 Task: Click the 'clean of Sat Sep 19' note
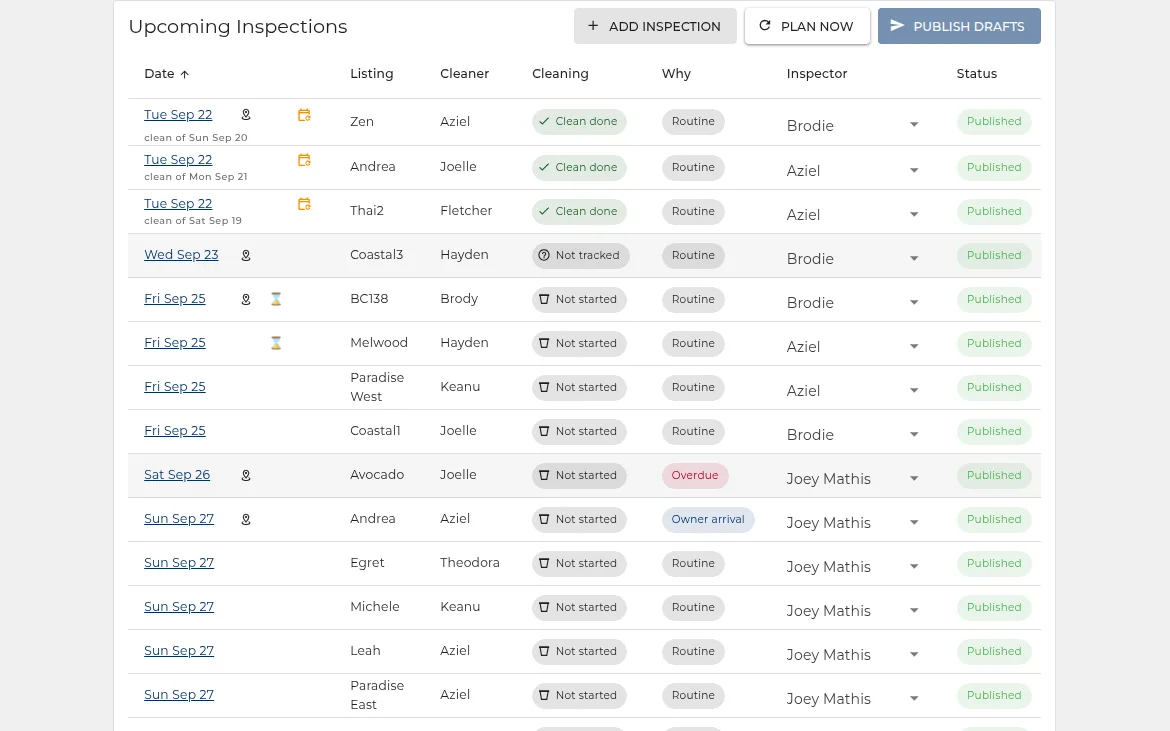click(193, 221)
